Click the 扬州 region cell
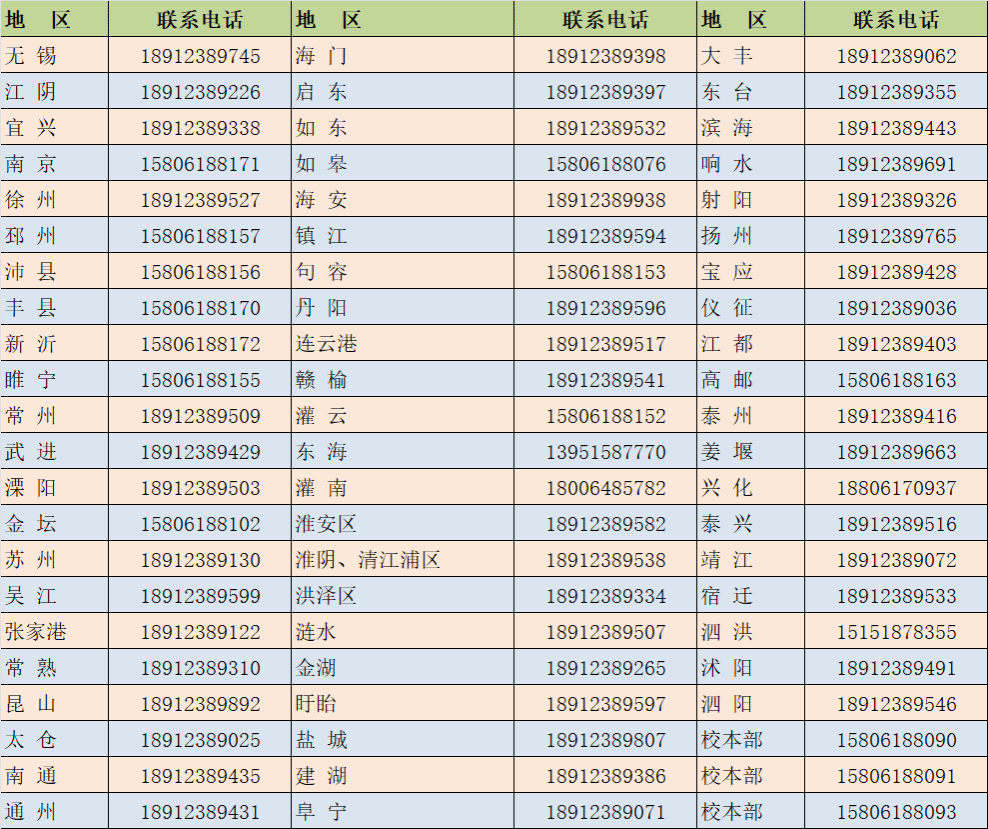 (727, 236)
